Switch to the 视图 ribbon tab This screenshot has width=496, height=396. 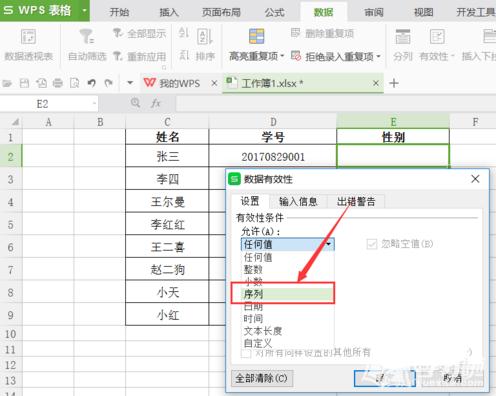click(423, 12)
